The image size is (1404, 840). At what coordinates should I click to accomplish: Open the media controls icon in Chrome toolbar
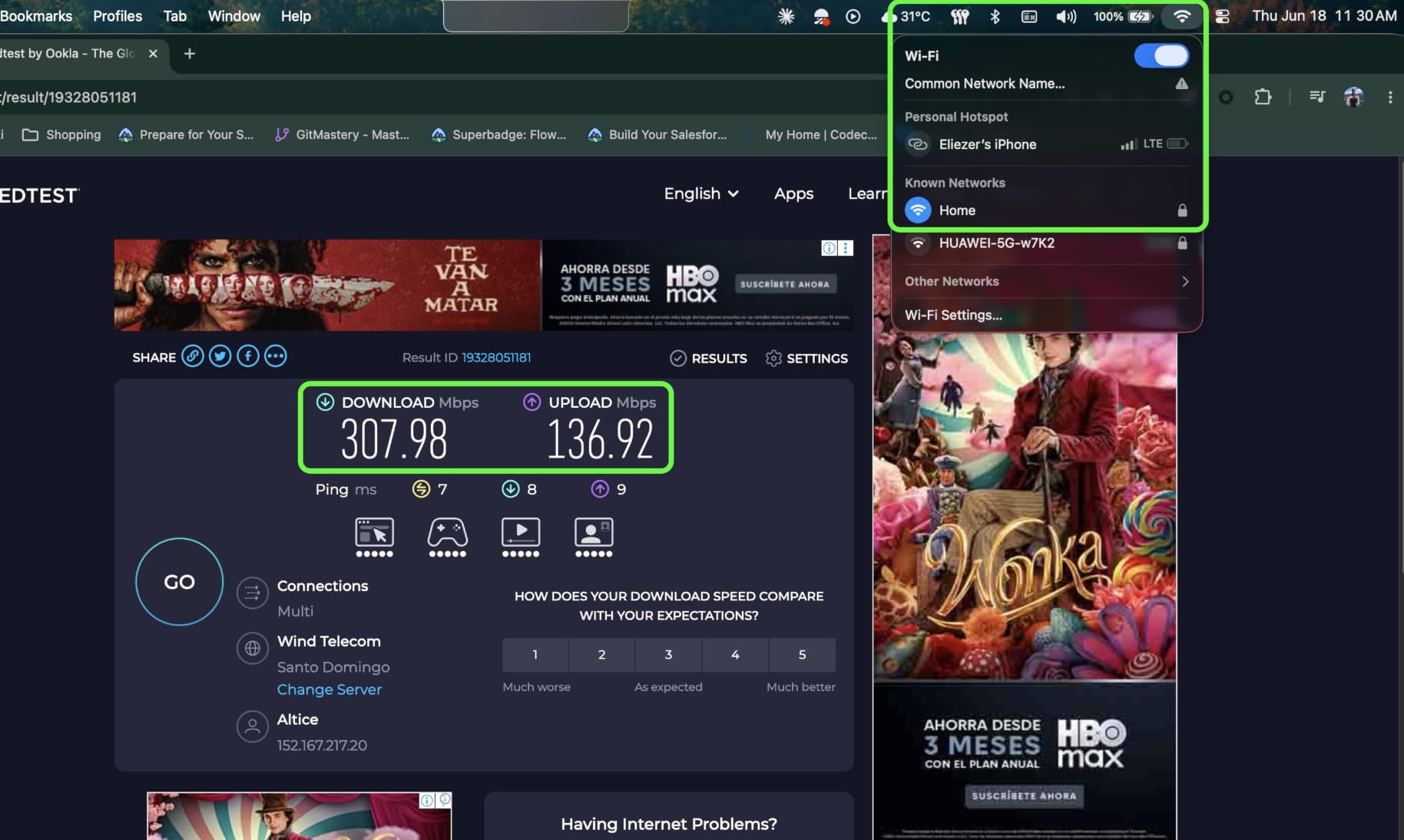point(1317,97)
